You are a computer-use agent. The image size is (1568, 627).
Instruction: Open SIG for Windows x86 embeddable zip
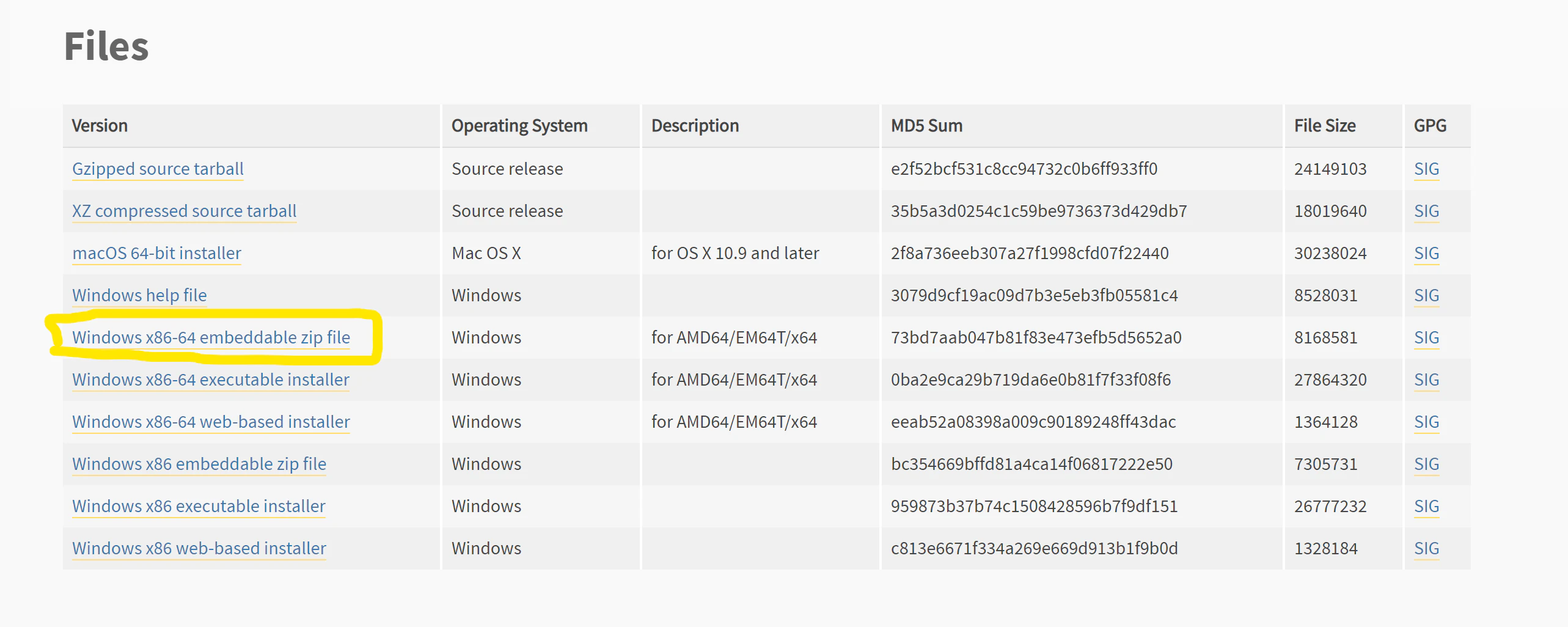[x=1426, y=464]
